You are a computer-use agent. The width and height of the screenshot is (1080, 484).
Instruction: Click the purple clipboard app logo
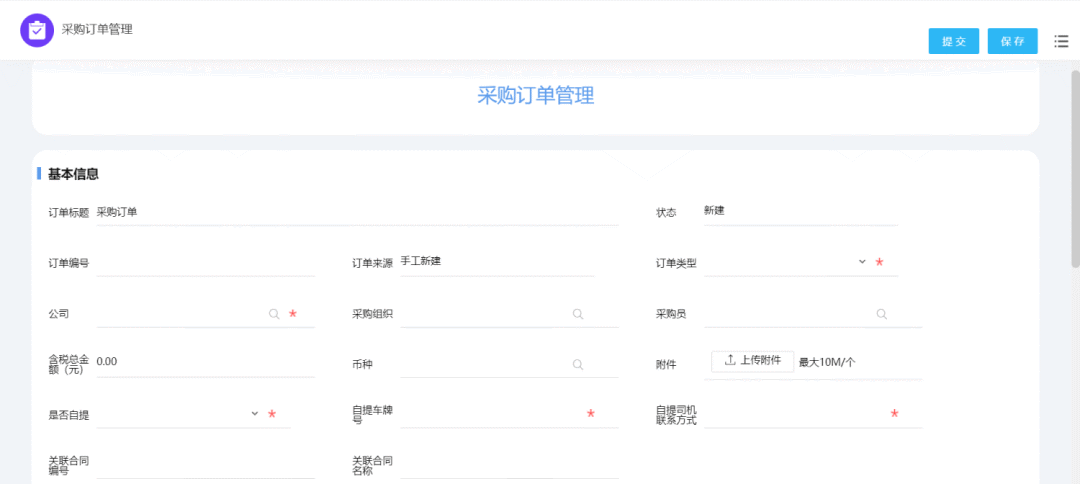tap(37, 30)
